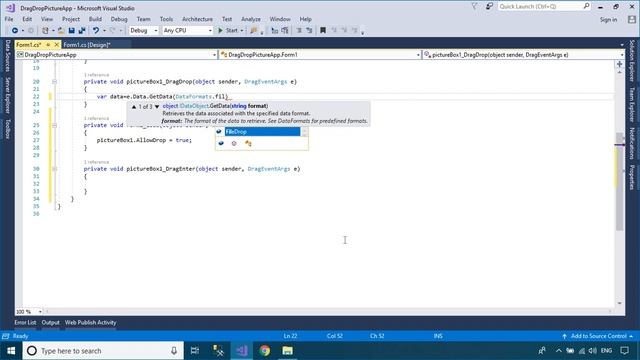Open the Error List tab
Viewport: 640px width, 360px height.
(25, 322)
